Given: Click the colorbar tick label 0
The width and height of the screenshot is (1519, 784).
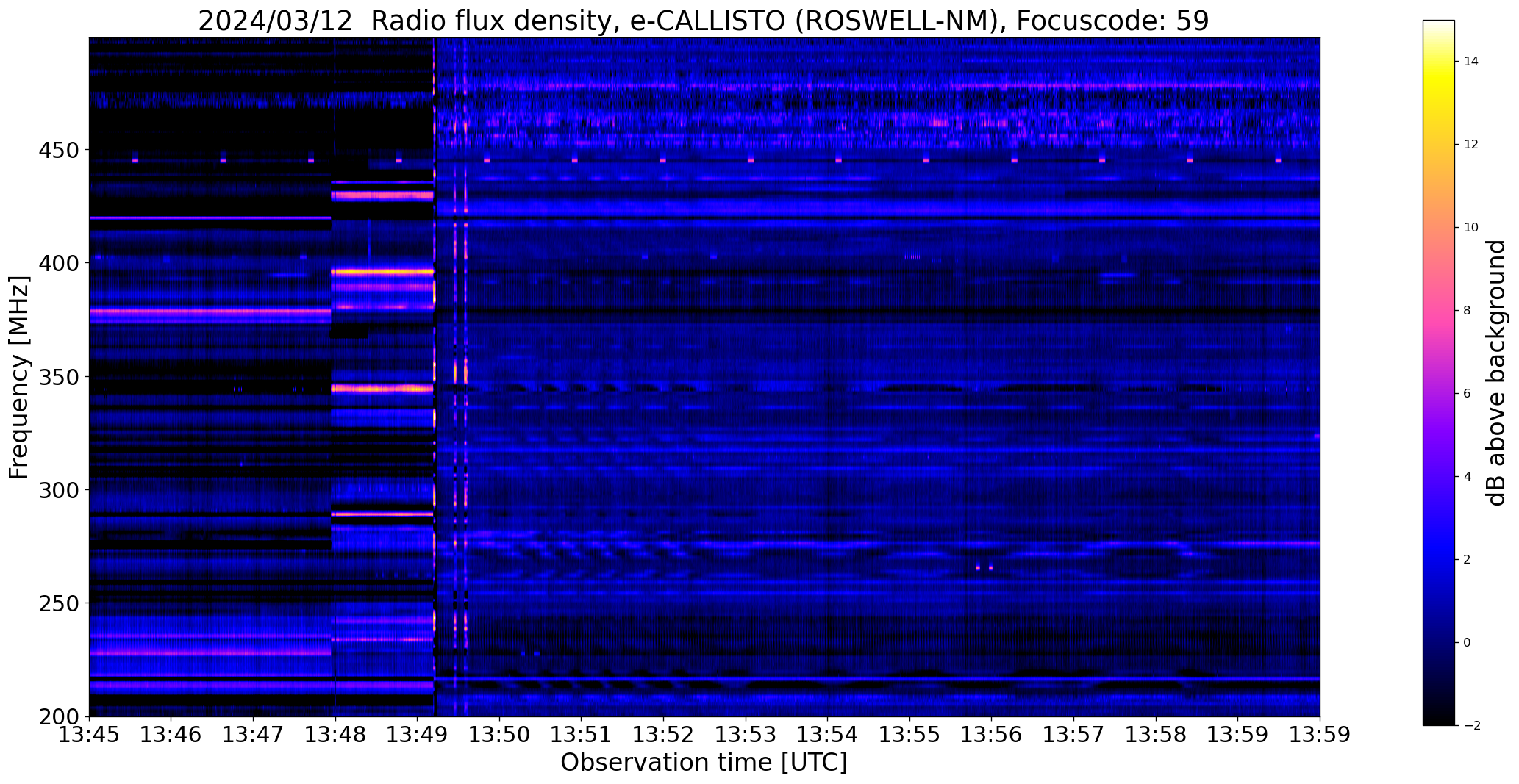Looking at the screenshot, I should click(x=1468, y=642).
